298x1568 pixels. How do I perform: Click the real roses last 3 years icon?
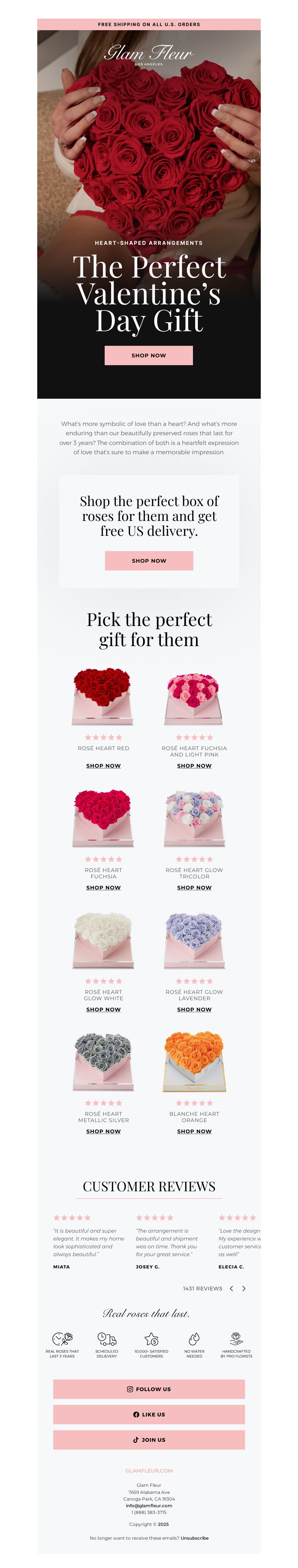62,1338
